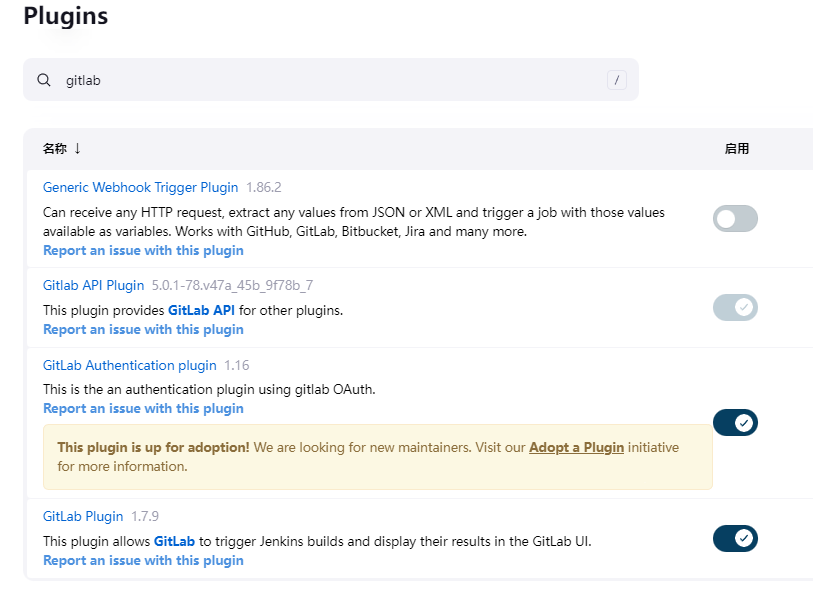Viewport: 813px width, 606px height.
Task: Open the GitLab Authentication plugin link
Action: 129,365
